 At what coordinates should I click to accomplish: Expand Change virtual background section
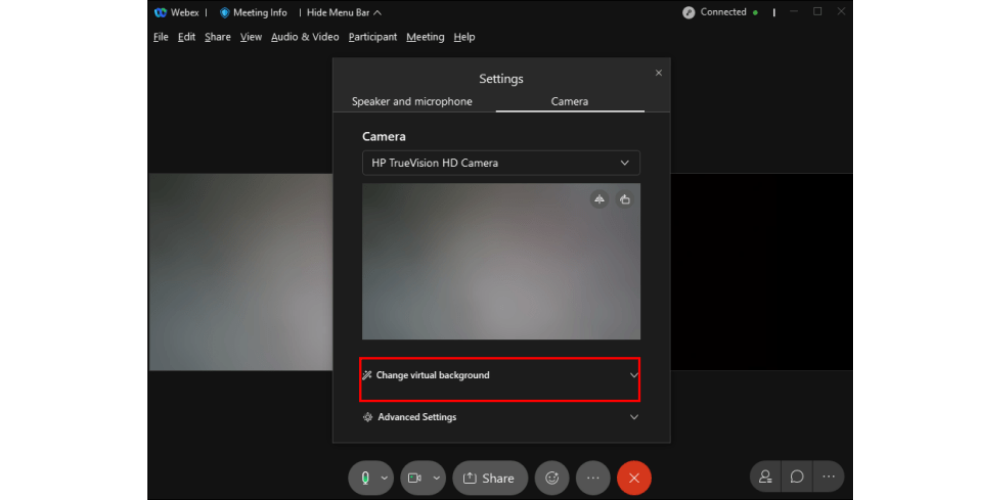[500, 375]
